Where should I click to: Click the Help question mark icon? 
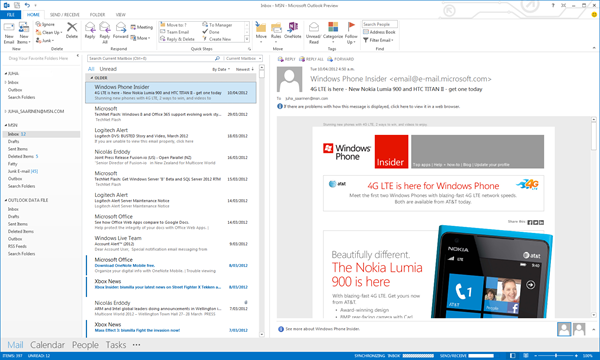(553, 5)
